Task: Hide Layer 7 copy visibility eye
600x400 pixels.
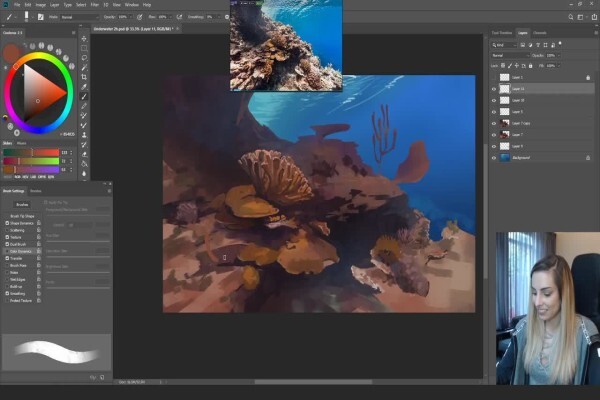Action: click(494, 123)
